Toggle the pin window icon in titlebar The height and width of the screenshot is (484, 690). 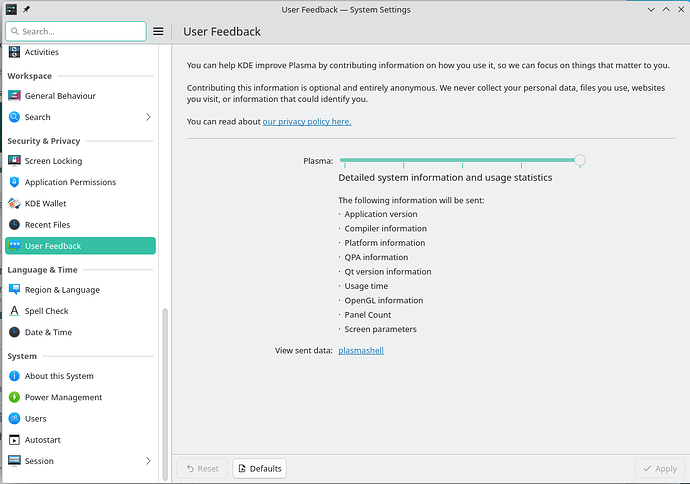click(26, 9)
